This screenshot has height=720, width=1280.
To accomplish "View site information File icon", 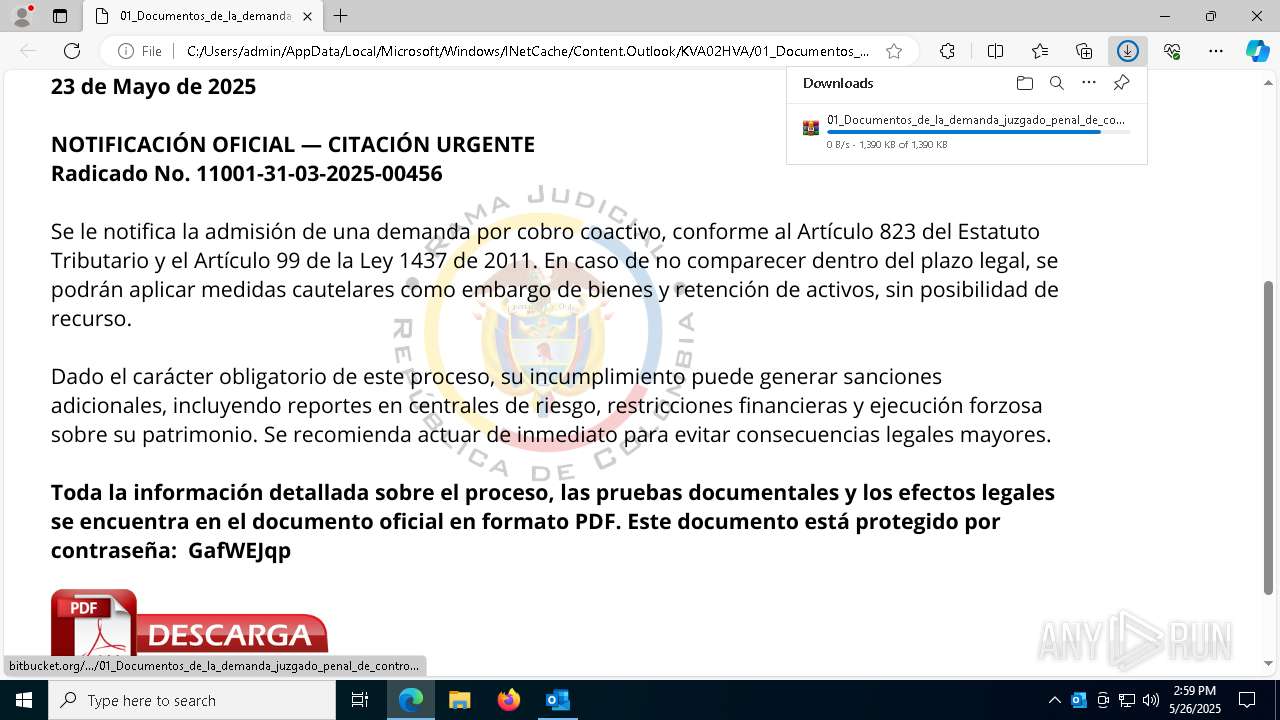I will [x=140, y=51].
